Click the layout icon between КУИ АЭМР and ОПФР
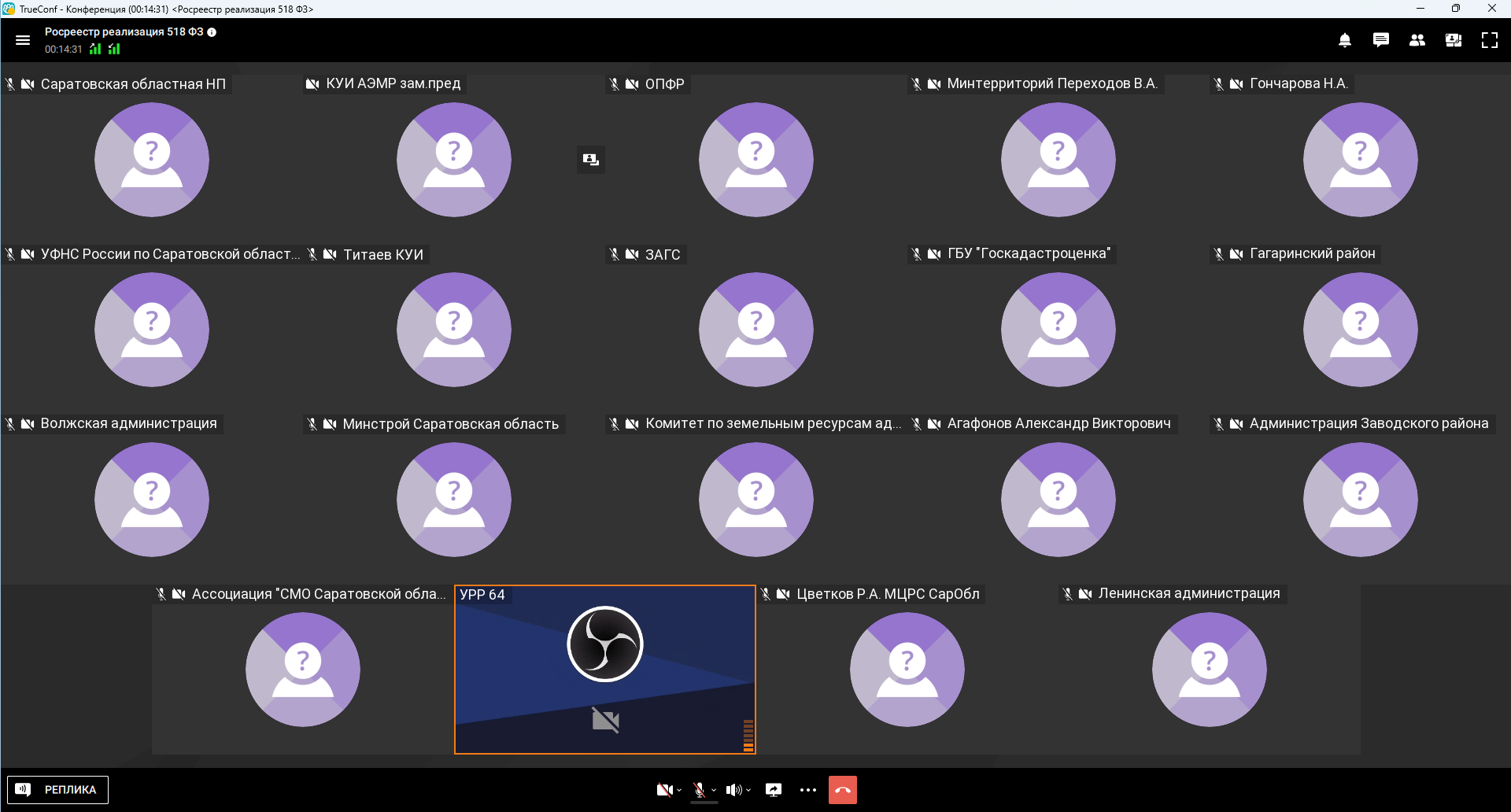Screen dimensions: 1511x812 (x=591, y=160)
